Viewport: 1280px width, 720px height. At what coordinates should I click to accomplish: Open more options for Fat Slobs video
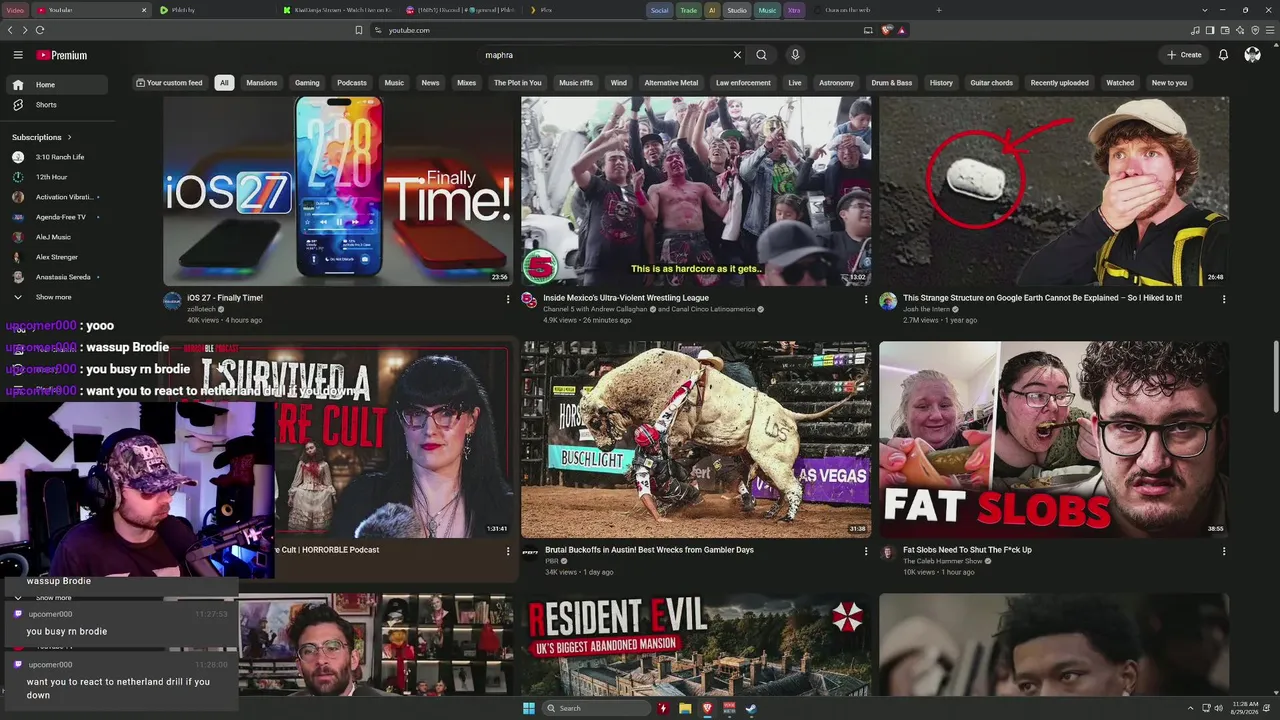1224,551
